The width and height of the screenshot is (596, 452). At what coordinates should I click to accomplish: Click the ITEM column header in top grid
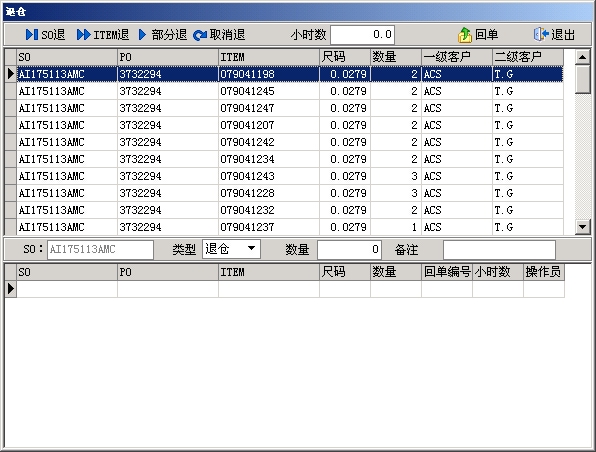[269, 57]
